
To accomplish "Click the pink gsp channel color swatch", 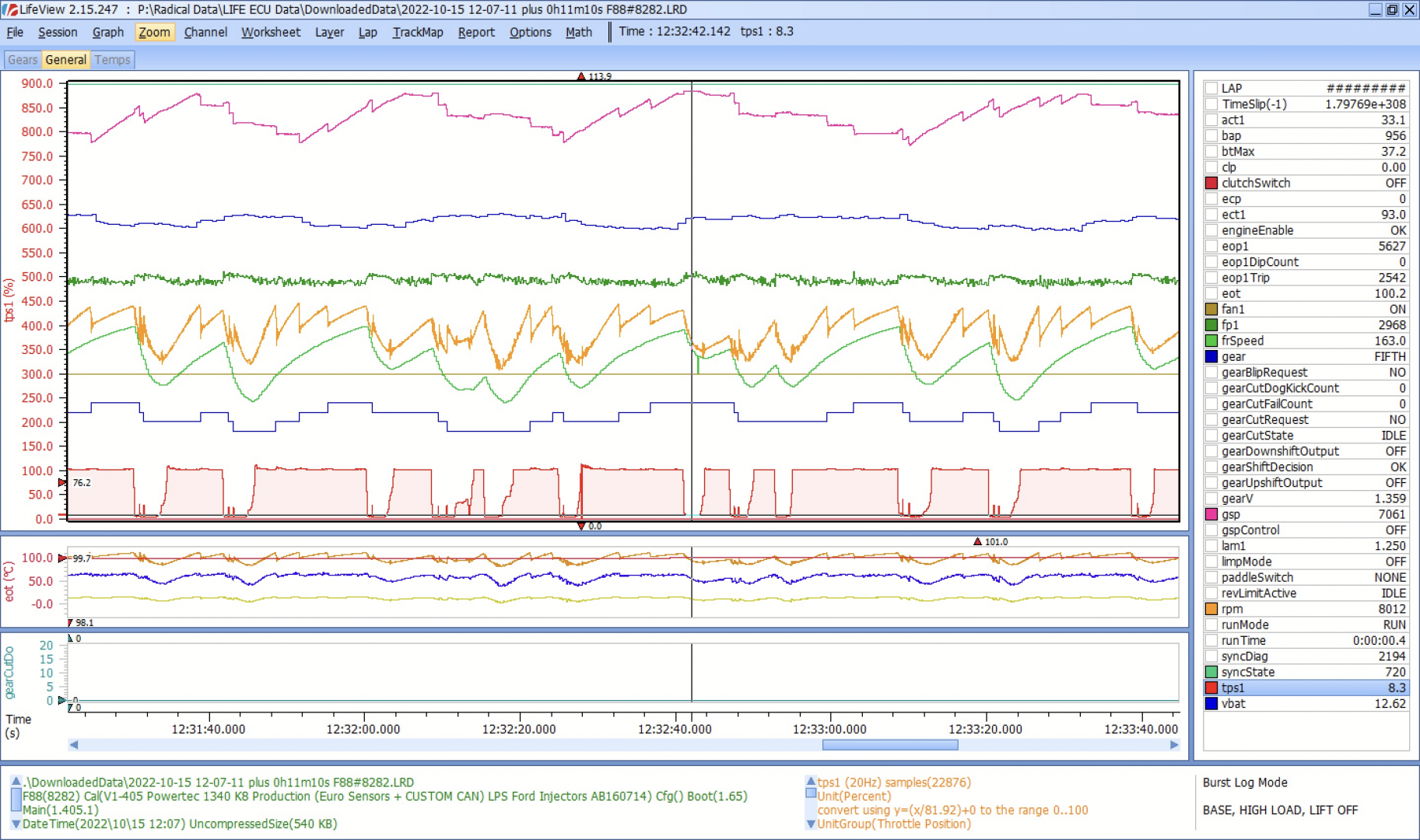I will coord(1211,515).
